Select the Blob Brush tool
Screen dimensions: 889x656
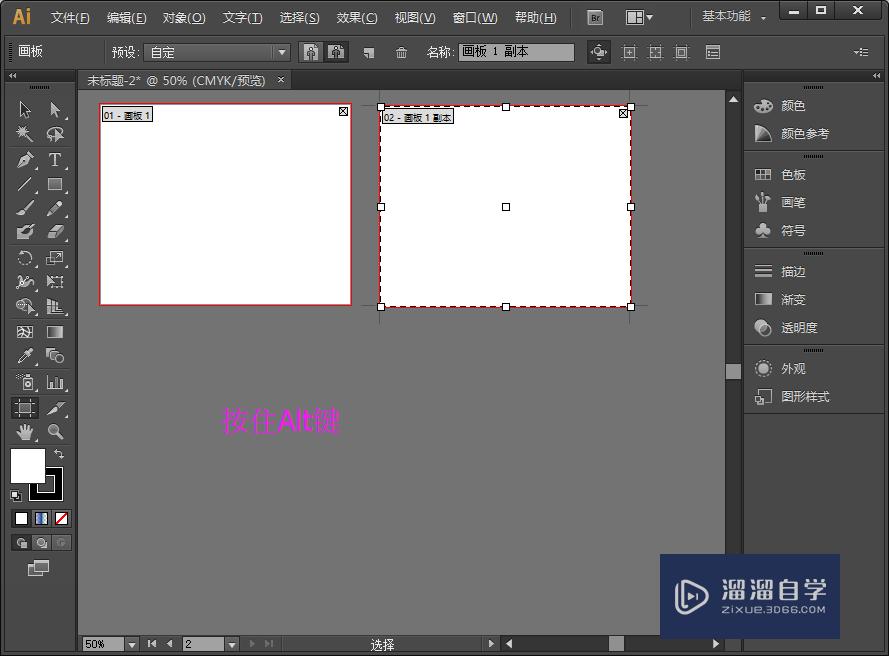(x=24, y=232)
